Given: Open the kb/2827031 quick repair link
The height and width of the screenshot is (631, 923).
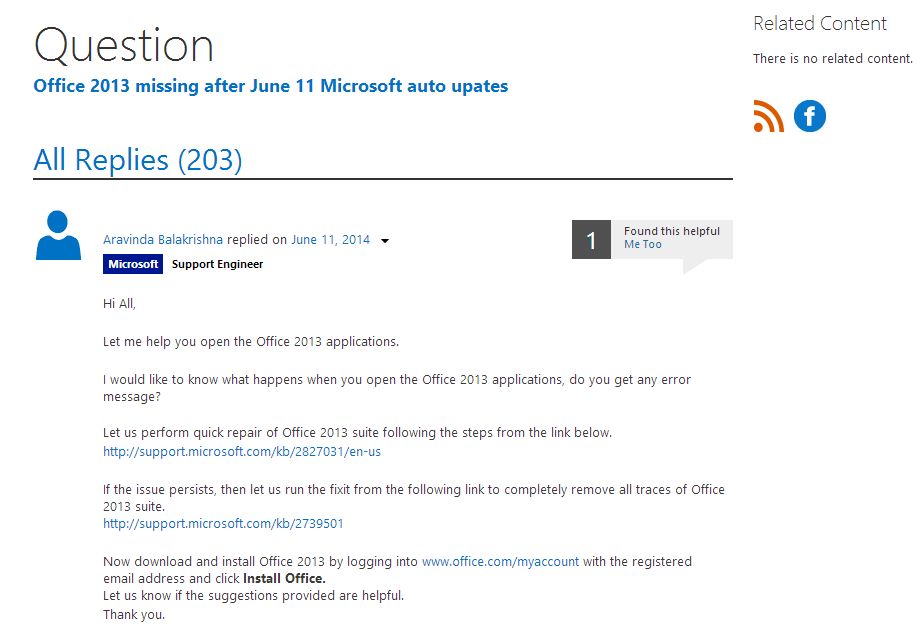Looking at the screenshot, I should pyautogui.click(x=242, y=451).
